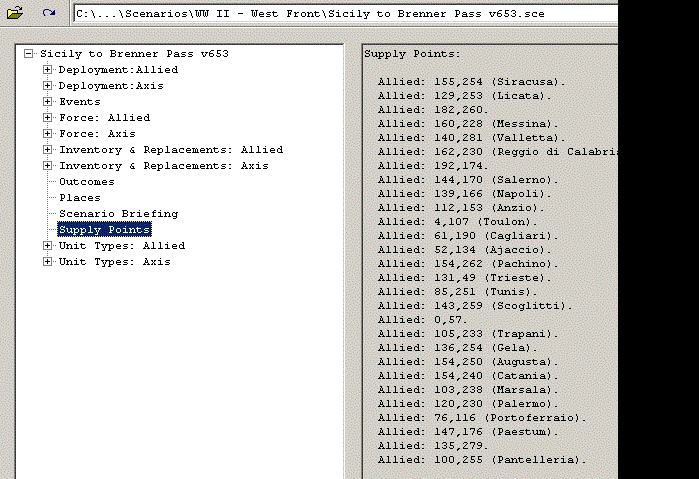
Task: Click the line 'Allied: 155,254 (Siracusa)'
Action: [x=472, y=82]
